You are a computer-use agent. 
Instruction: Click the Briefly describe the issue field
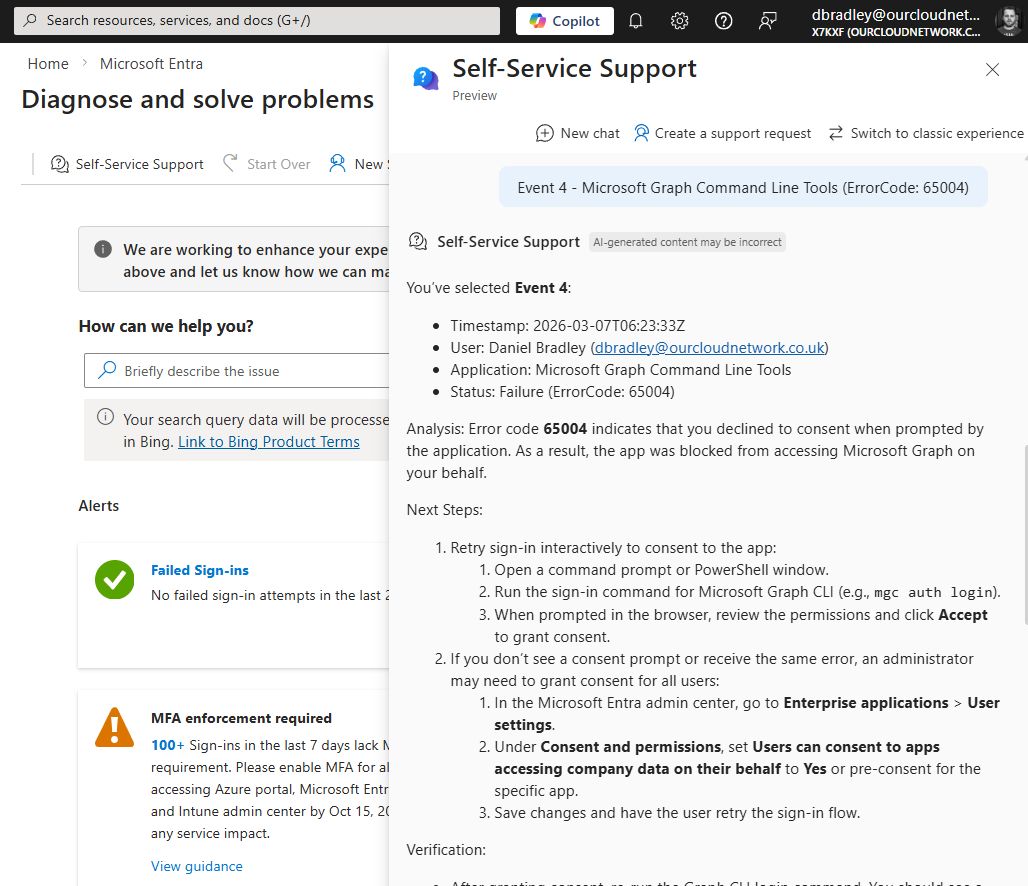click(236, 371)
